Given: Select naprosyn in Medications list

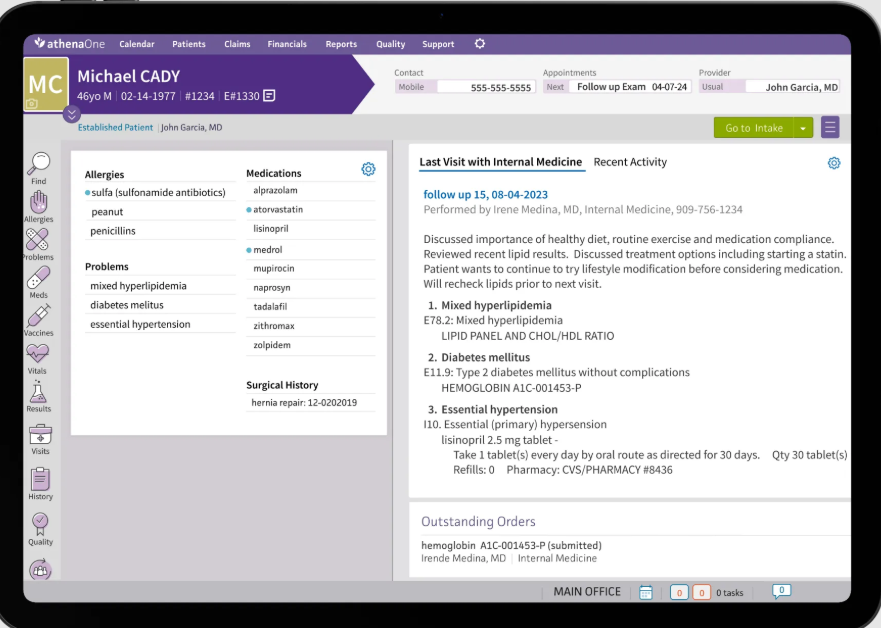Looking at the screenshot, I should (x=311, y=288).
